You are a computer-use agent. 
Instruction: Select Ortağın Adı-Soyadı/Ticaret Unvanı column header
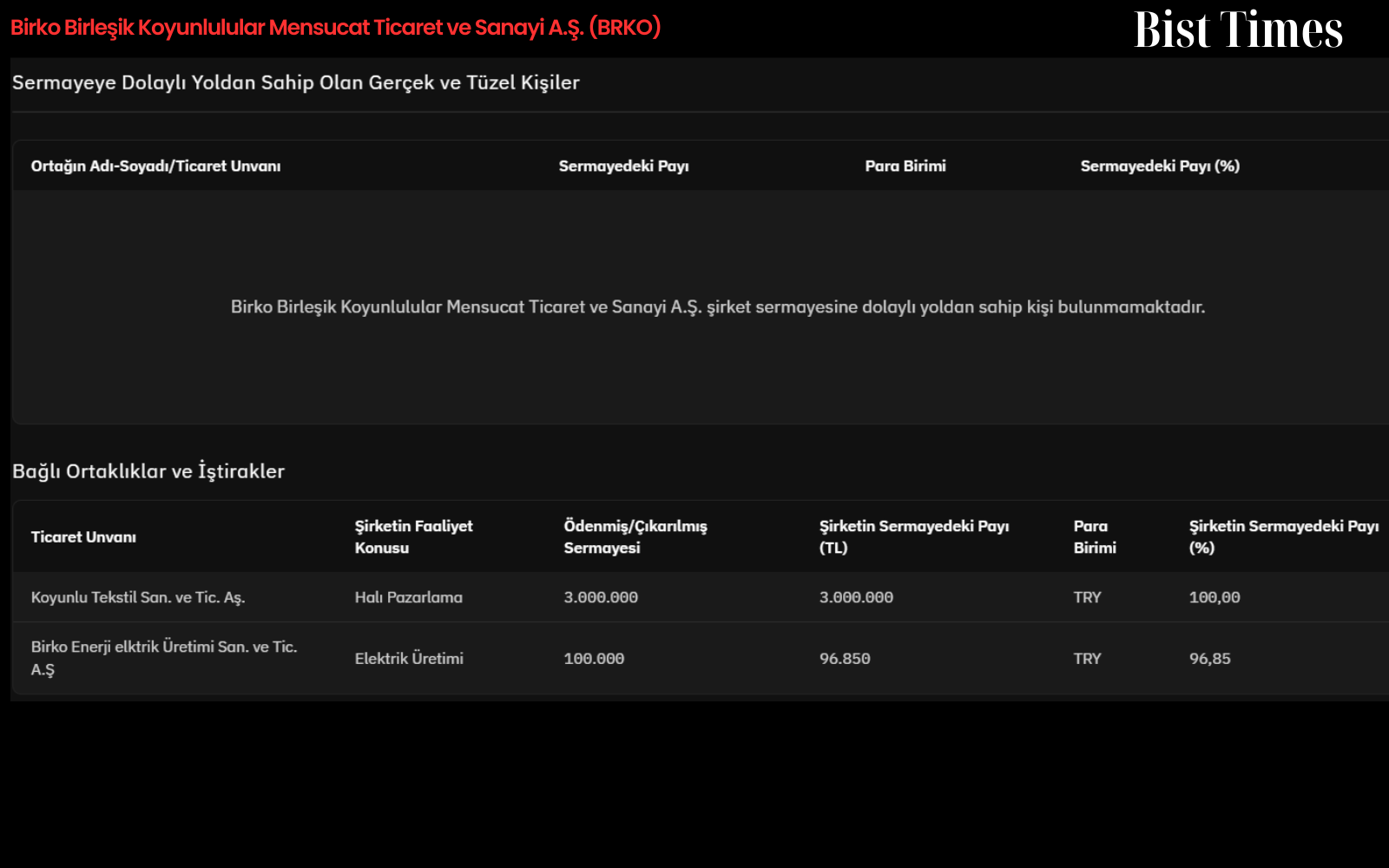[x=156, y=166]
